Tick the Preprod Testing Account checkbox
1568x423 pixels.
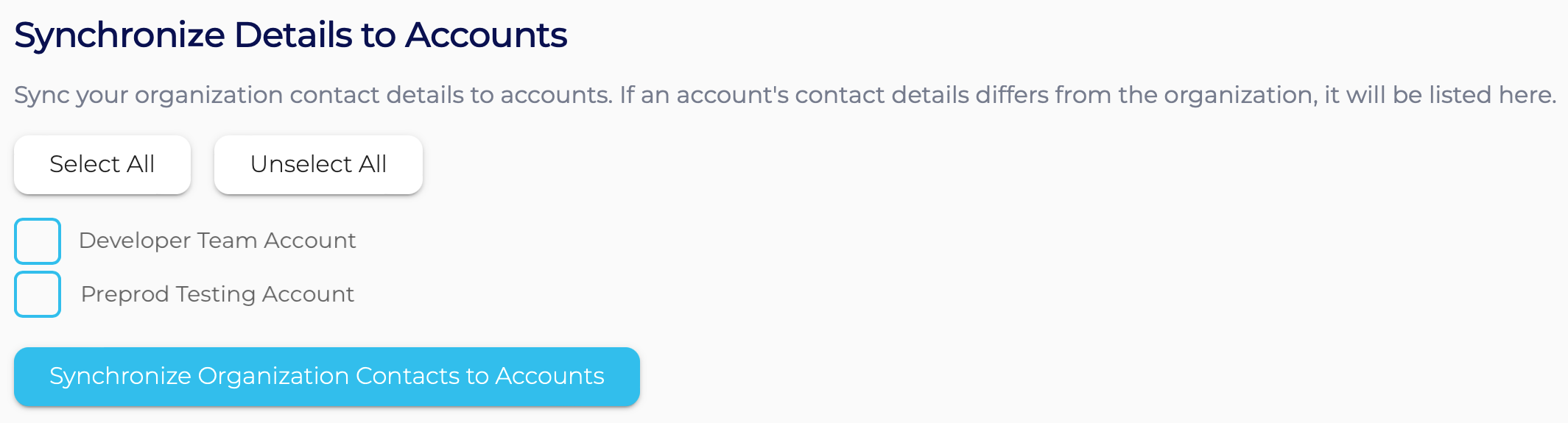(x=38, y=294)
